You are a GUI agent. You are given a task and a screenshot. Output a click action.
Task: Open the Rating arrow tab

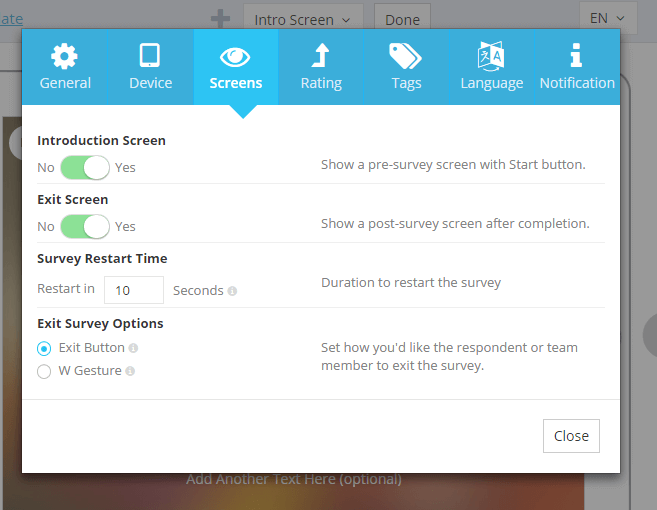pos(321,67)
